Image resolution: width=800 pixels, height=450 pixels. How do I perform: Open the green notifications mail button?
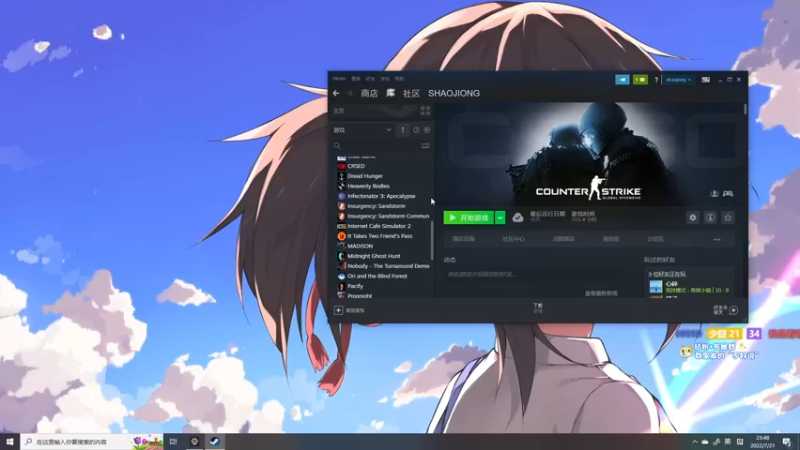click(x=640, y=80)
